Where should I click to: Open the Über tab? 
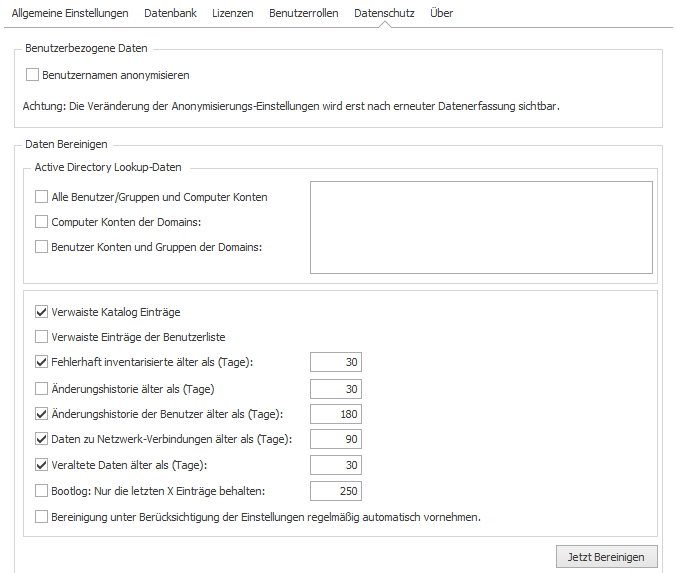pos(441,13)
